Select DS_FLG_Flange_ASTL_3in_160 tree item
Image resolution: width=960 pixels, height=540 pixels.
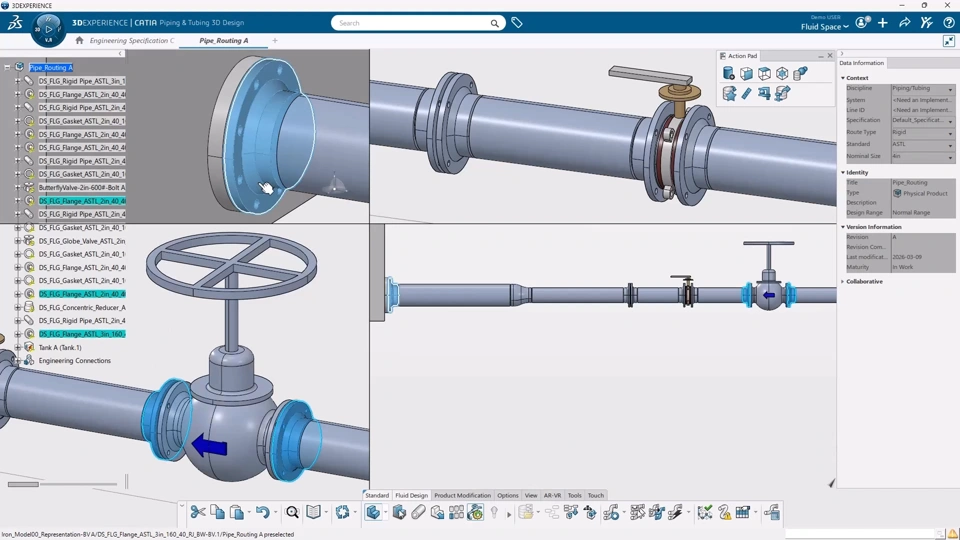82,334
